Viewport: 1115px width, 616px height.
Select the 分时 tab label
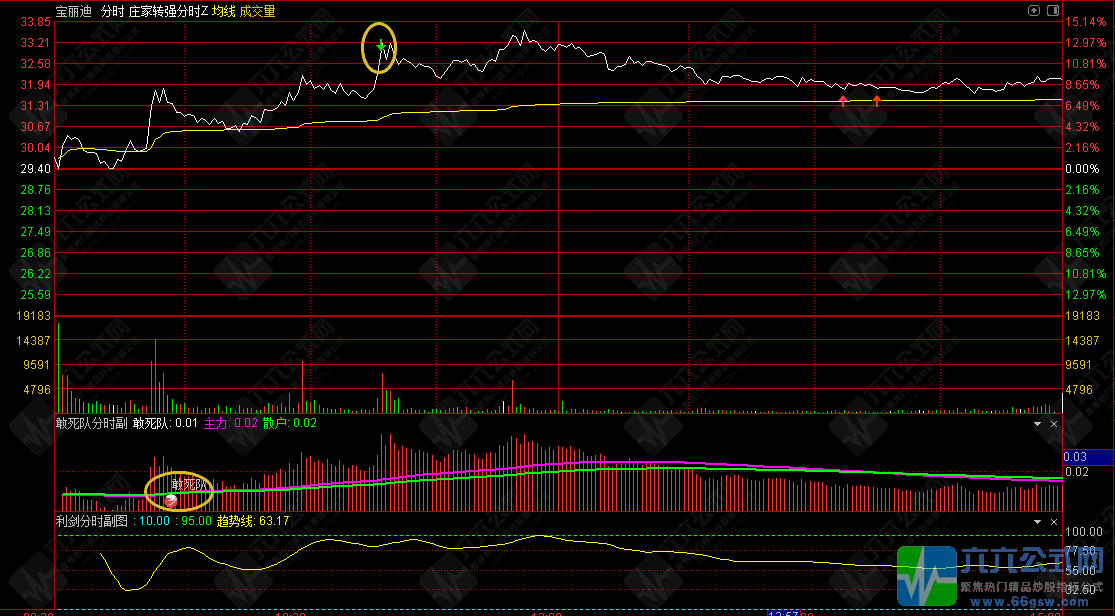111,12
